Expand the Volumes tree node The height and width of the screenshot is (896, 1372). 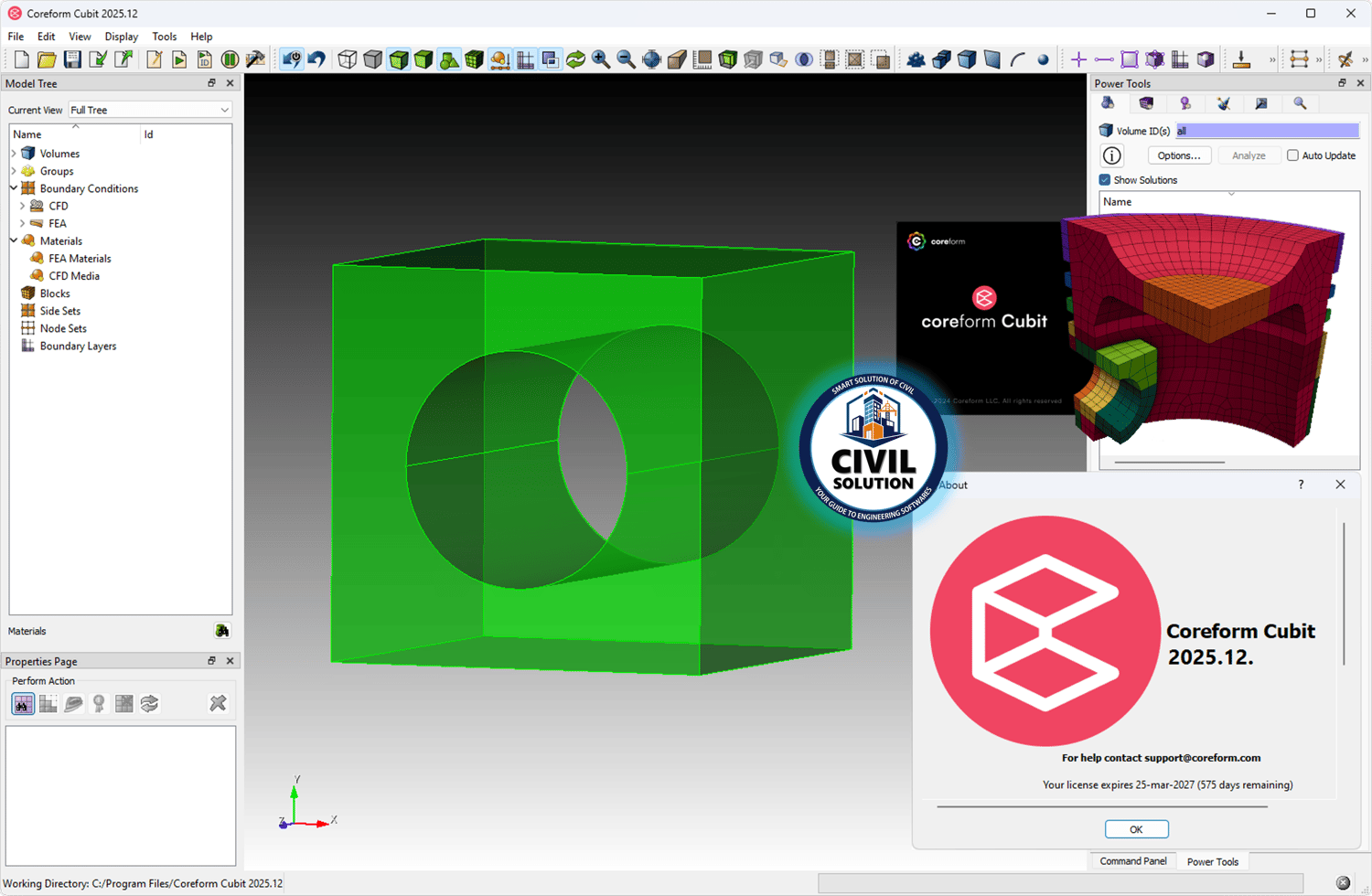click(14, 154)
